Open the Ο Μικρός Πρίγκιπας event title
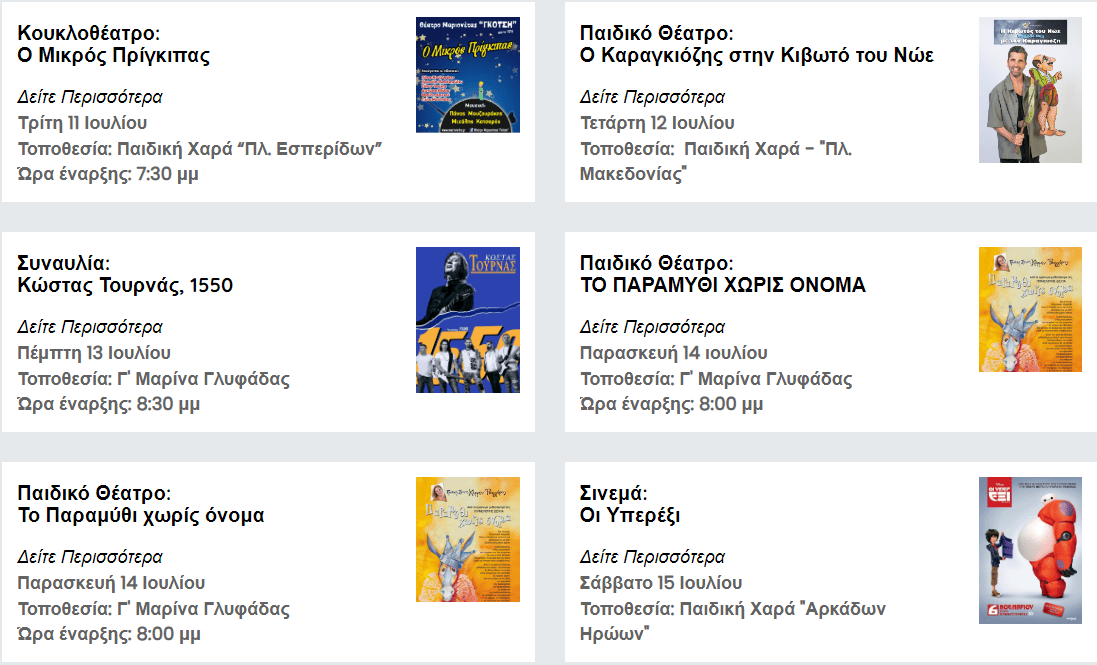The width and height of the screenshot is (1097, 665). (114, 56)
